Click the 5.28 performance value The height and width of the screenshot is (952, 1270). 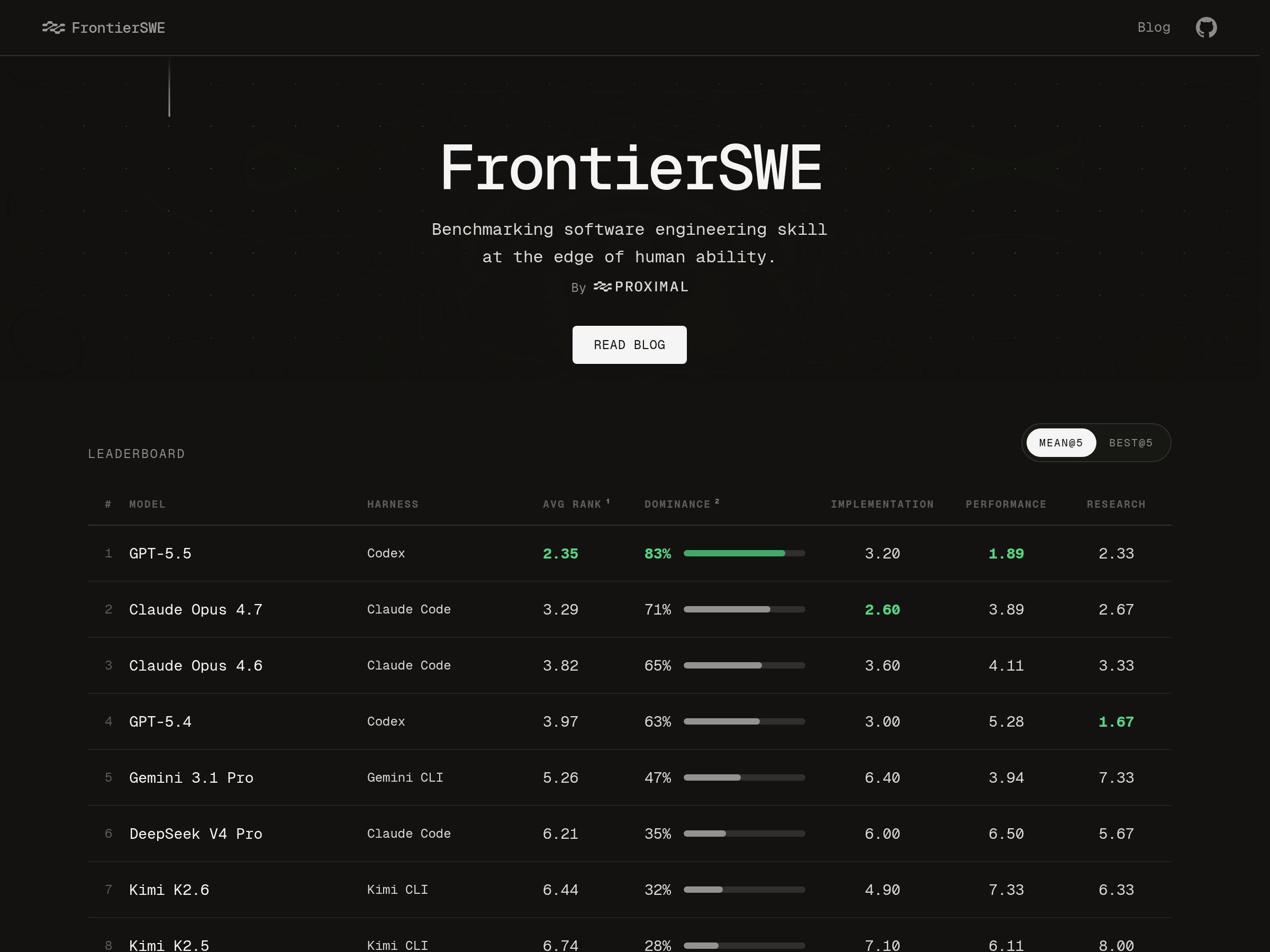click(1006, 721)
